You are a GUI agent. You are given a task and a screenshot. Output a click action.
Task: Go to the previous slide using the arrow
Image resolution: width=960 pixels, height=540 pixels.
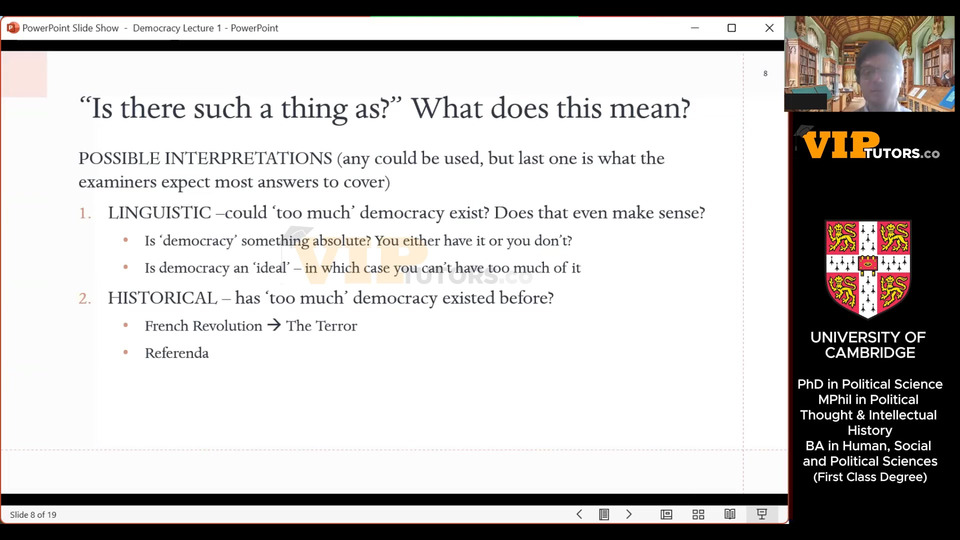click(x=579, y=514)
